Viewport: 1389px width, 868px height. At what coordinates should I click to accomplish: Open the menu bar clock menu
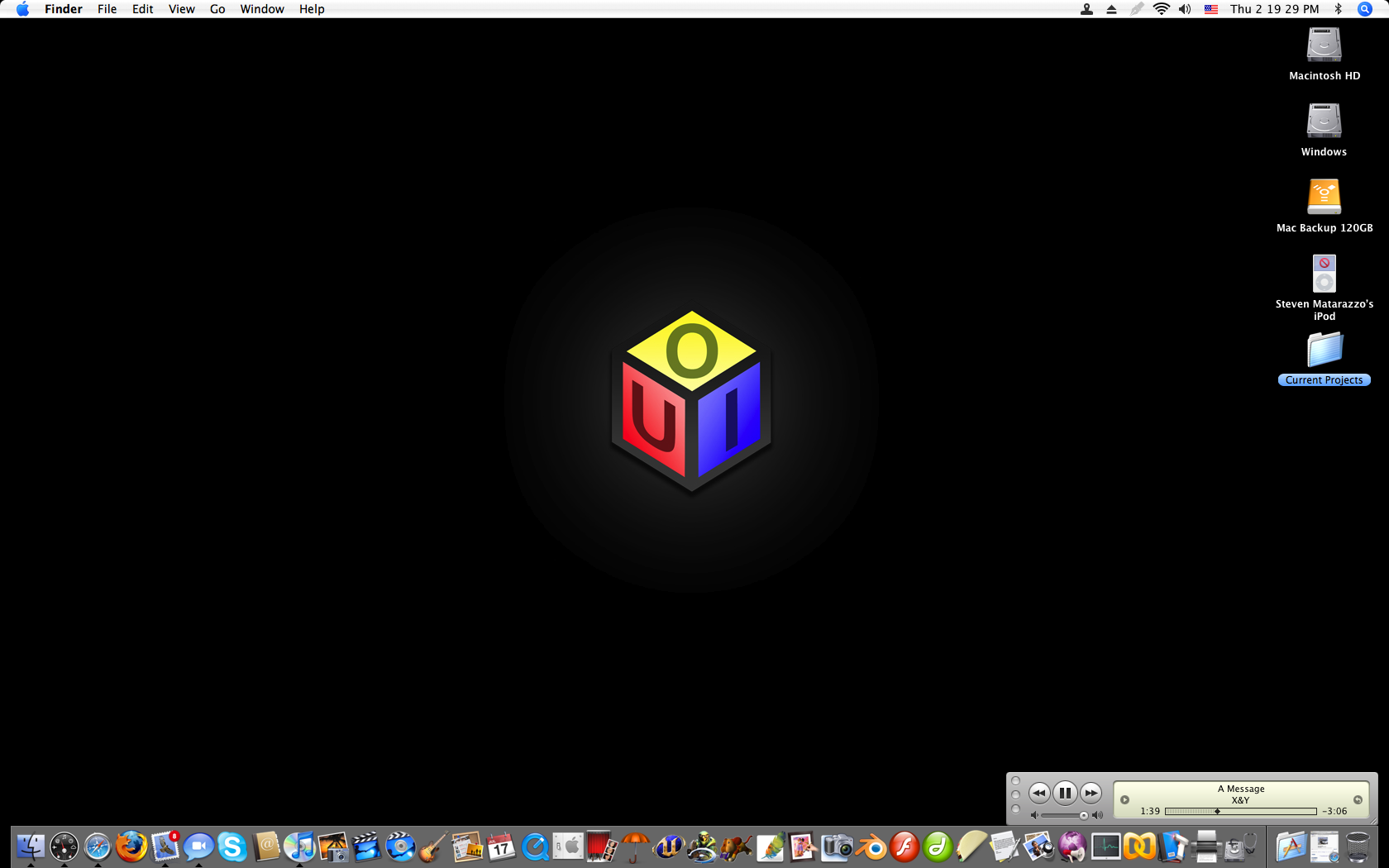[x=1274, y=9]
